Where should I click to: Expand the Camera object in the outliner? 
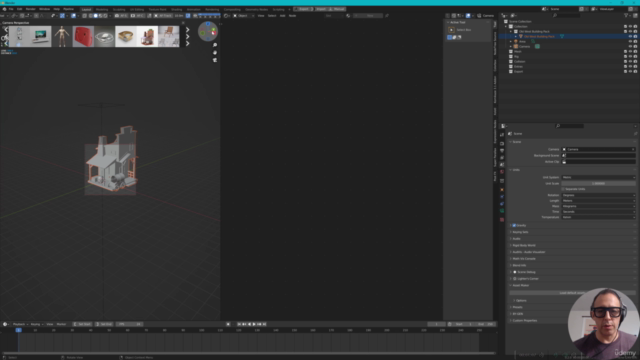tap(511, 47)
